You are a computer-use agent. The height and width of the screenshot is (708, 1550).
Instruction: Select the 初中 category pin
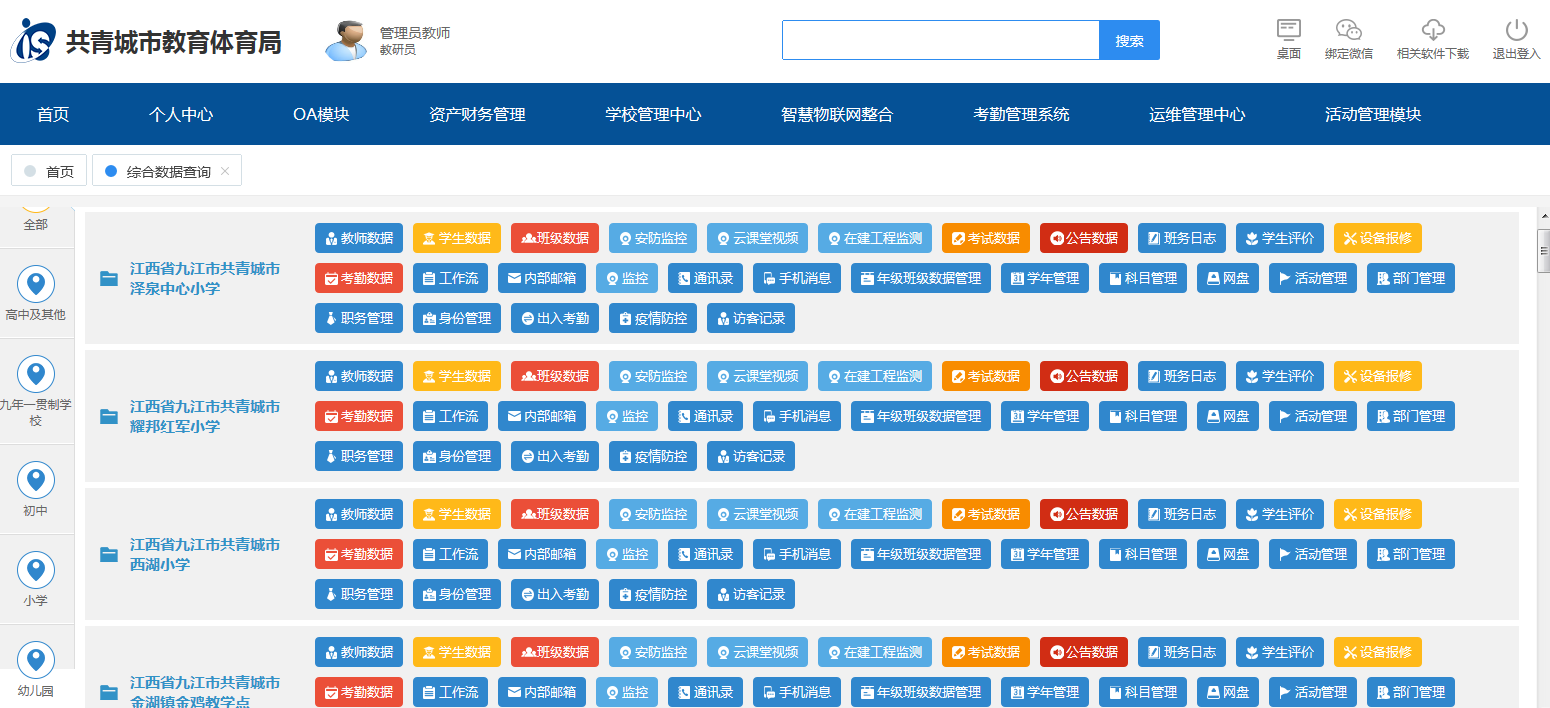[x=37, y=480]
